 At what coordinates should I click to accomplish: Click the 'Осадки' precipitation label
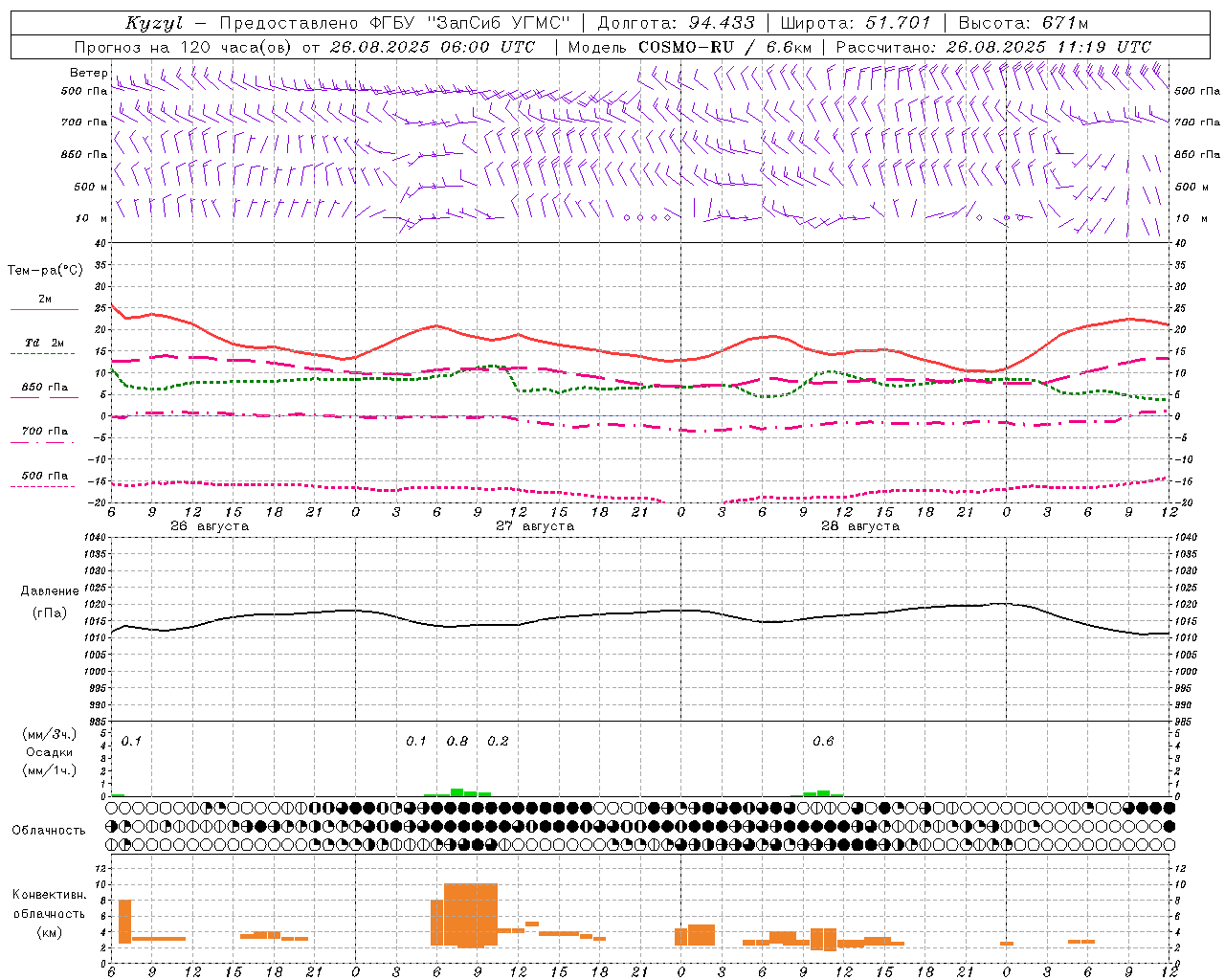click(x=49, y=752)
